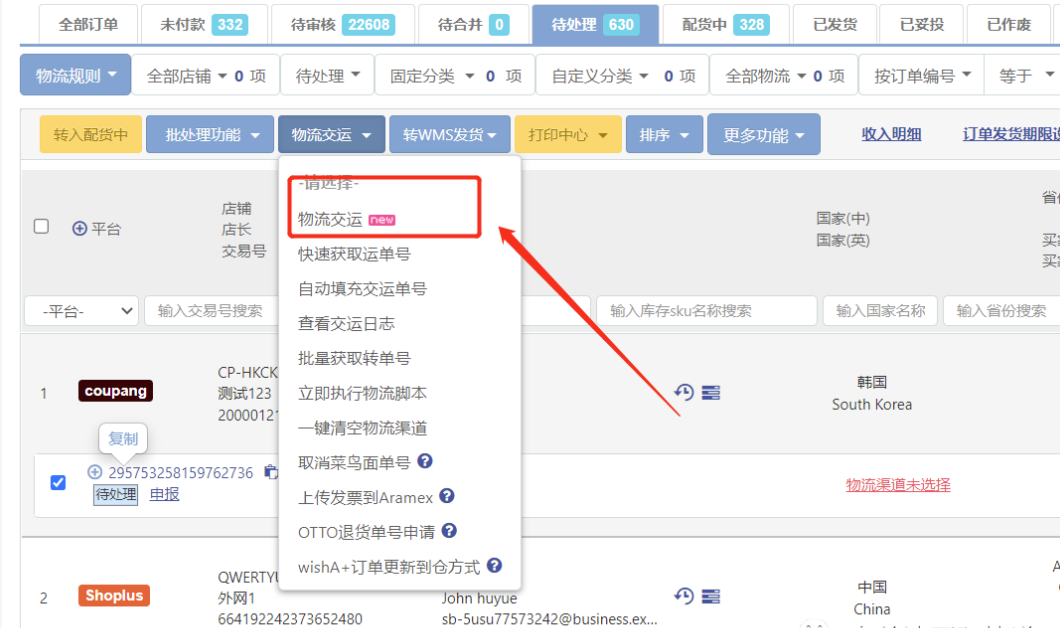Focus the 输入库存sku名称搜索 field
This screenshot has width=1060, height=628.
tap(706, 311)
